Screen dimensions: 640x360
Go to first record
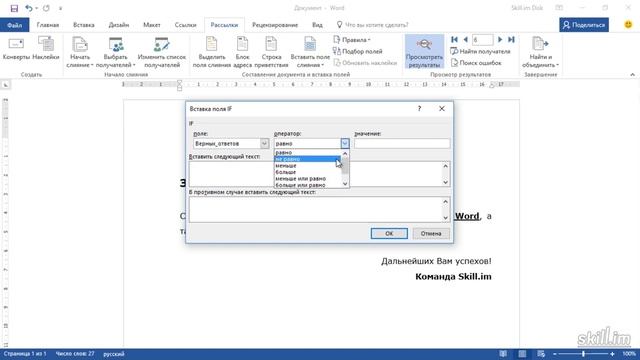(454, 40)
